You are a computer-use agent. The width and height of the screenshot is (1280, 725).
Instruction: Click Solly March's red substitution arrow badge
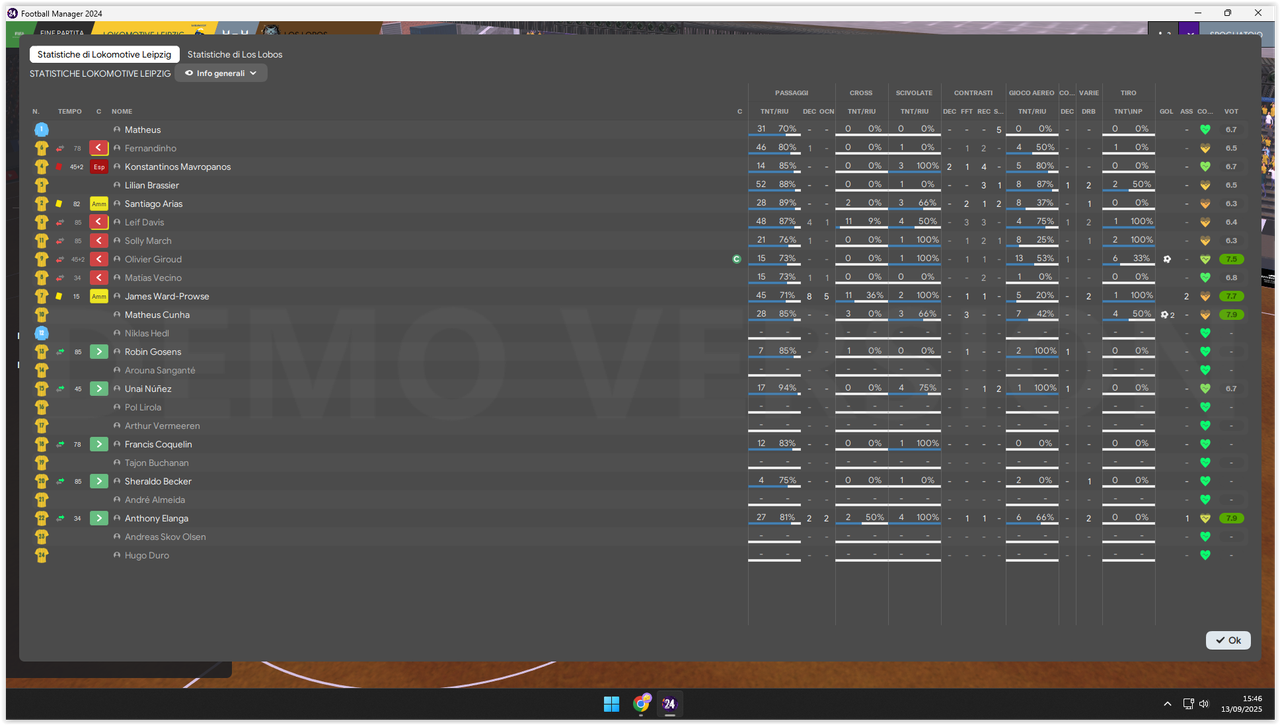98,241
